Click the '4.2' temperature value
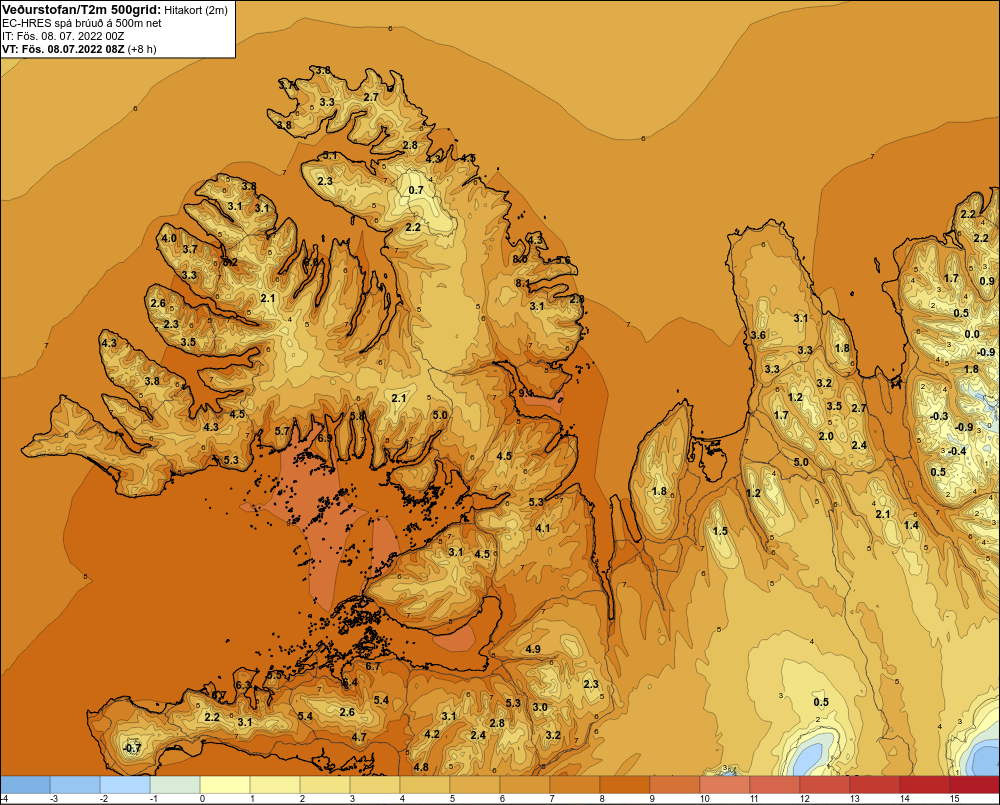 click(432, 734)
